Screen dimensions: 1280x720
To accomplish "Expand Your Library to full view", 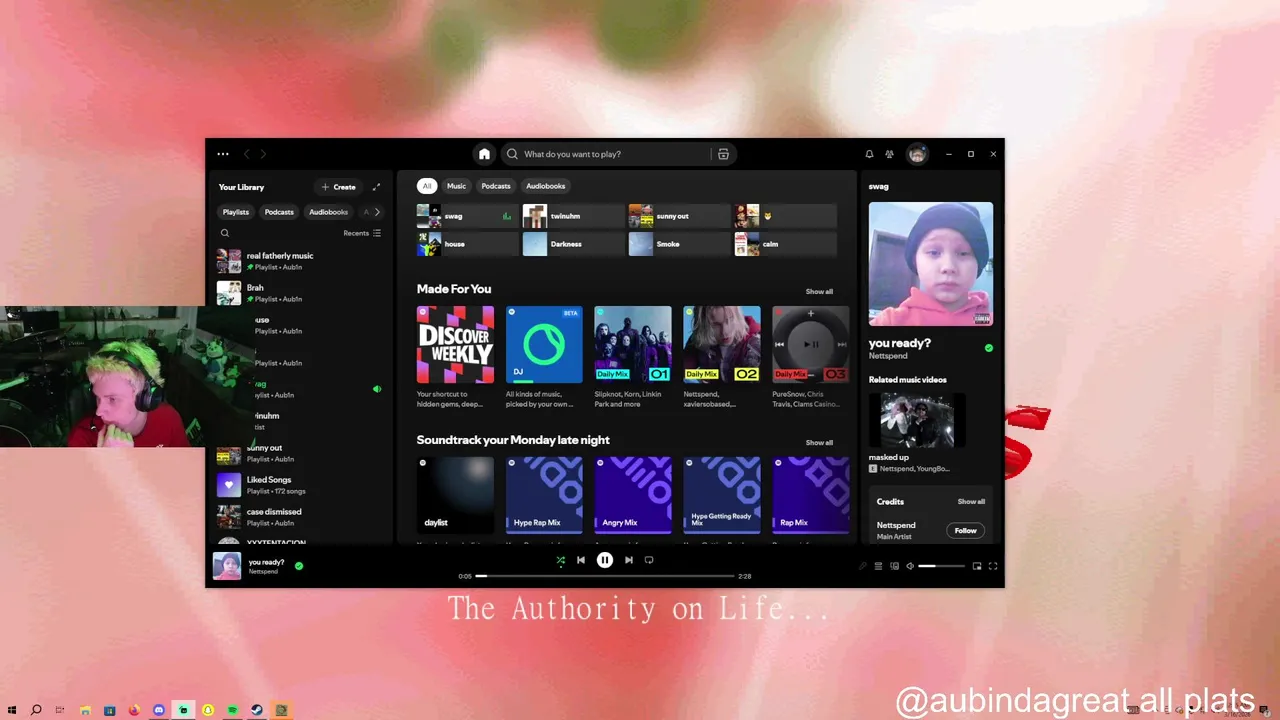I will (x=376, y=187).
